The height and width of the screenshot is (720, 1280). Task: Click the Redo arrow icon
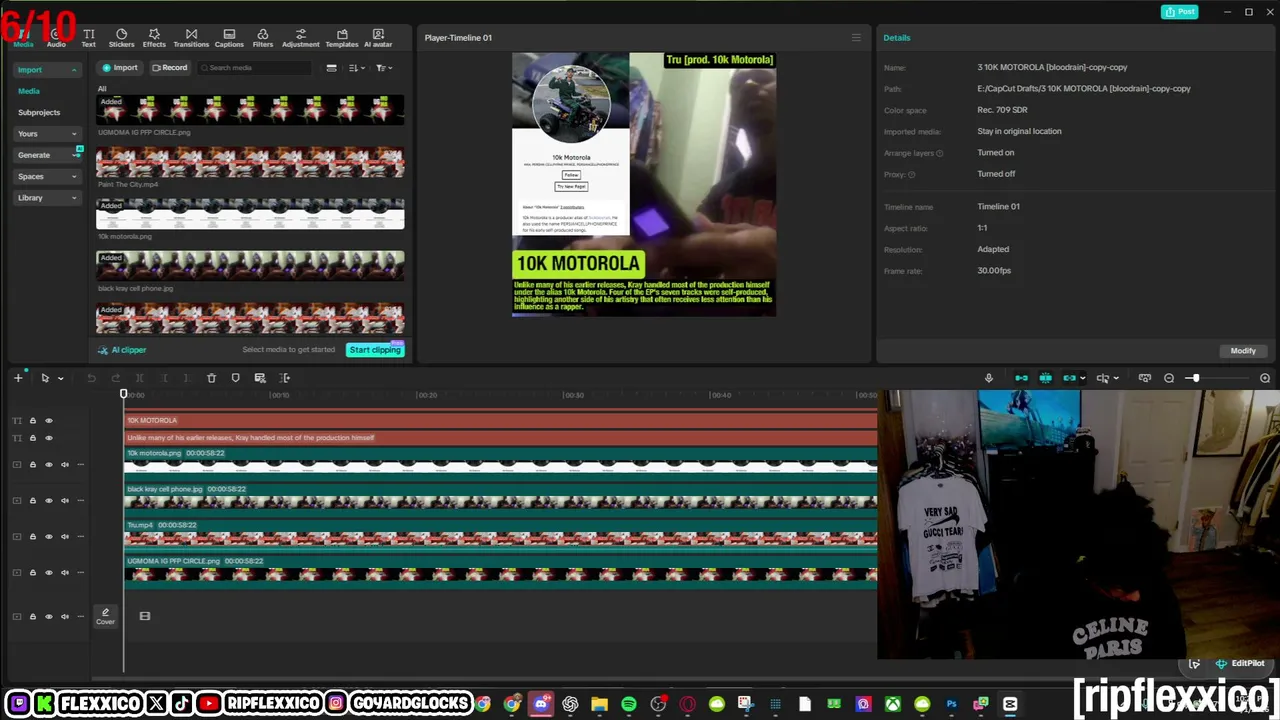(115, 378)
